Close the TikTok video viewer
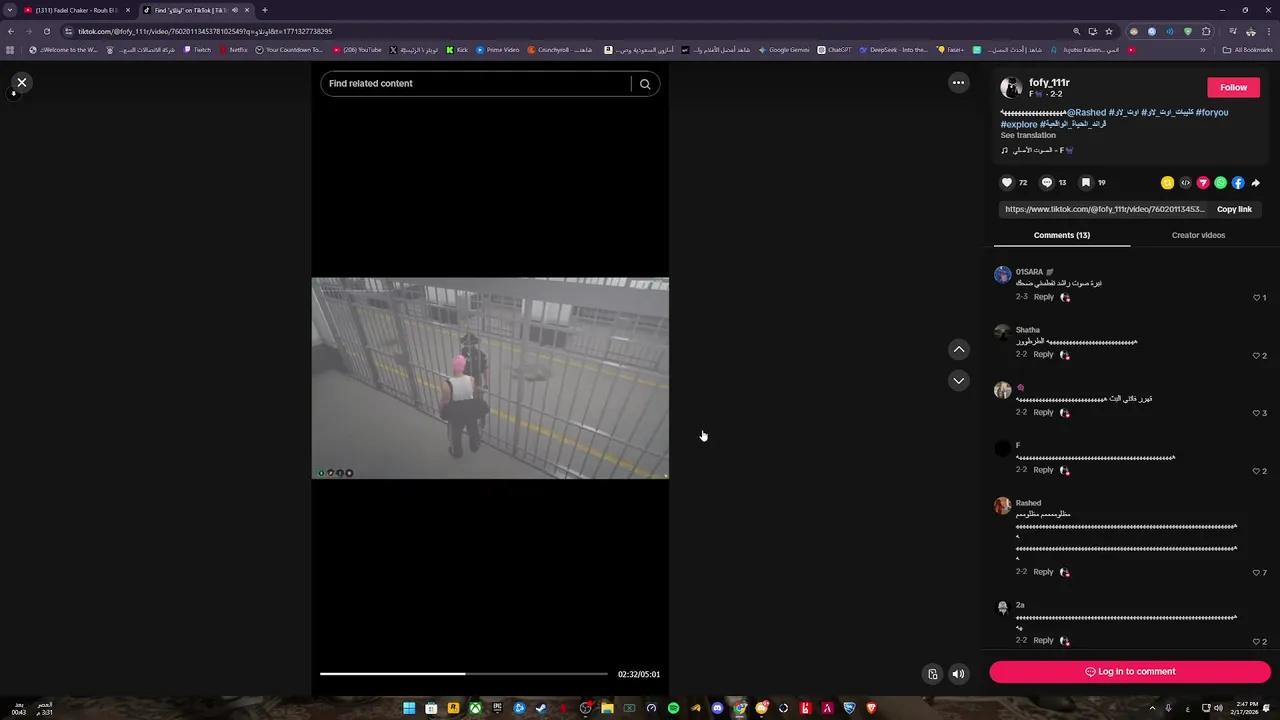The image size is (1280, 720). point(21,83)
